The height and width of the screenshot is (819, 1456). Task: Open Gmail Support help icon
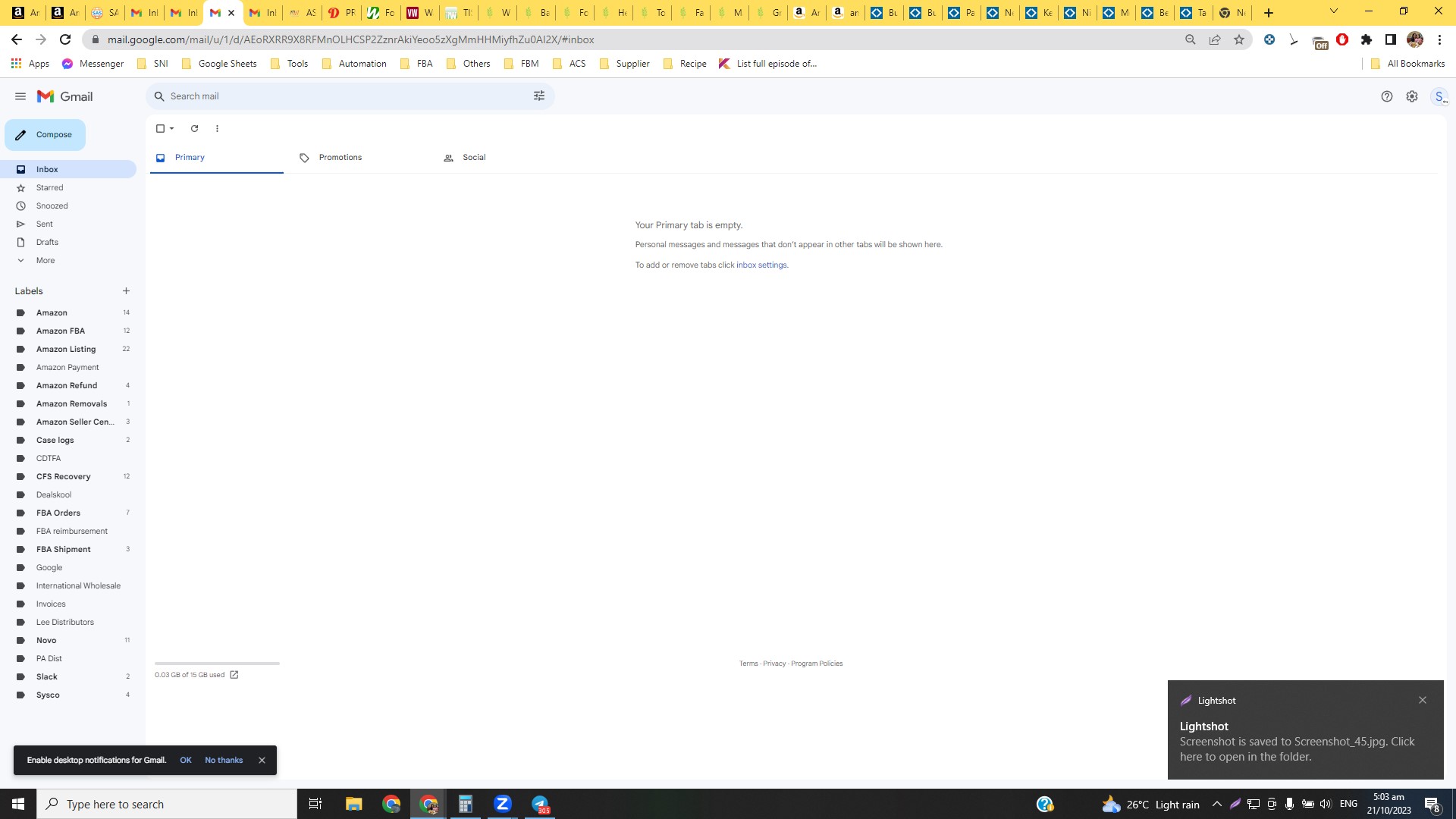click(x=1387, y=96)
